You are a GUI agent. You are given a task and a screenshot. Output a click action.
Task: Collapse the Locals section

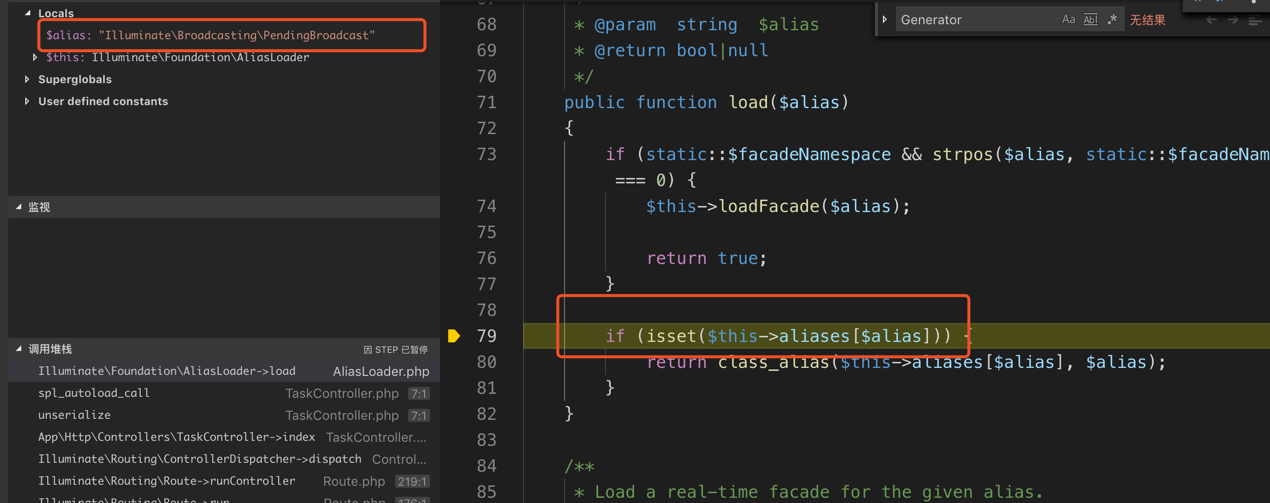[x=28, y=13]
